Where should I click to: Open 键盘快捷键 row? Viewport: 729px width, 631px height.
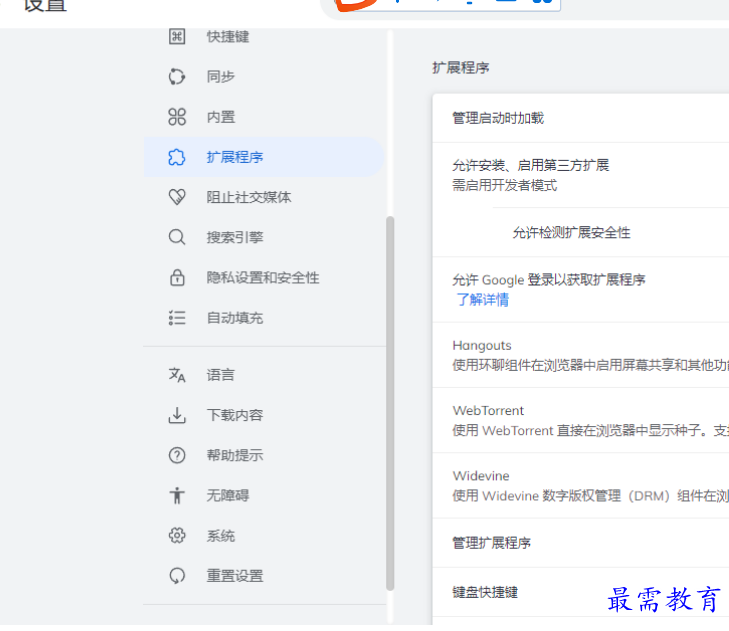click(580, 592)
